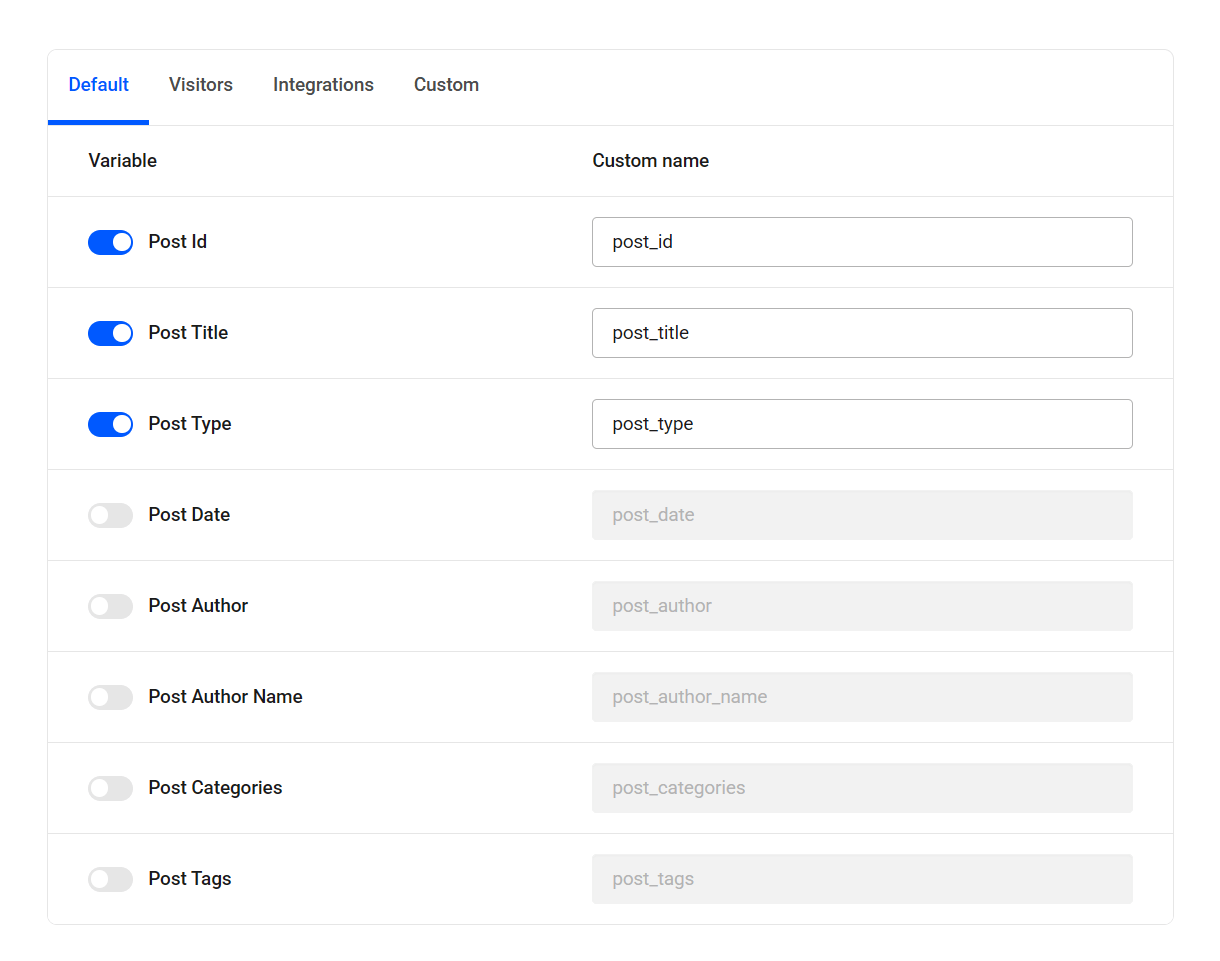Click the Custom name column header

(650, 160)
